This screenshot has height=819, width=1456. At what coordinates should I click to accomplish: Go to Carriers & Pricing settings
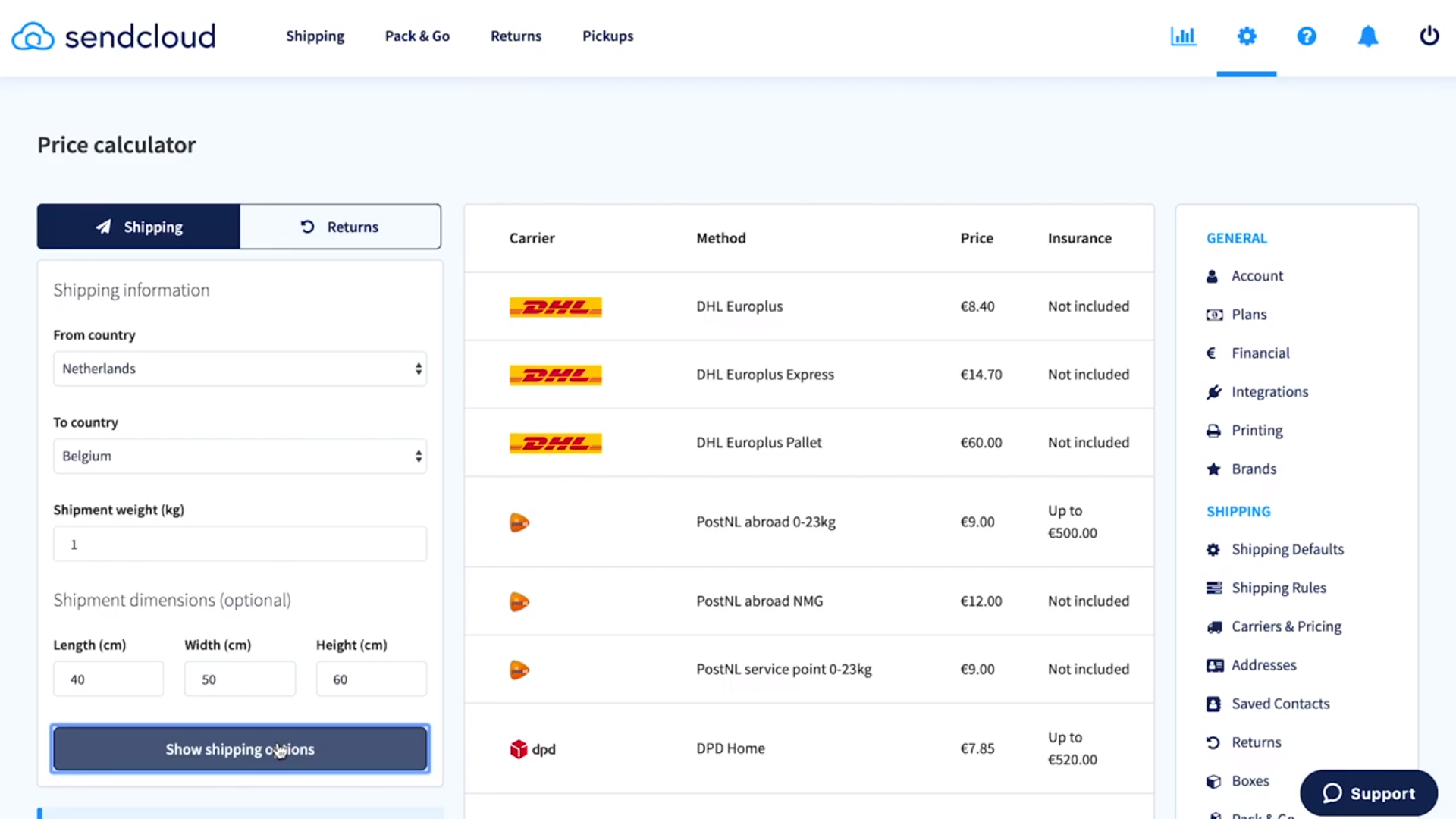1286,626
